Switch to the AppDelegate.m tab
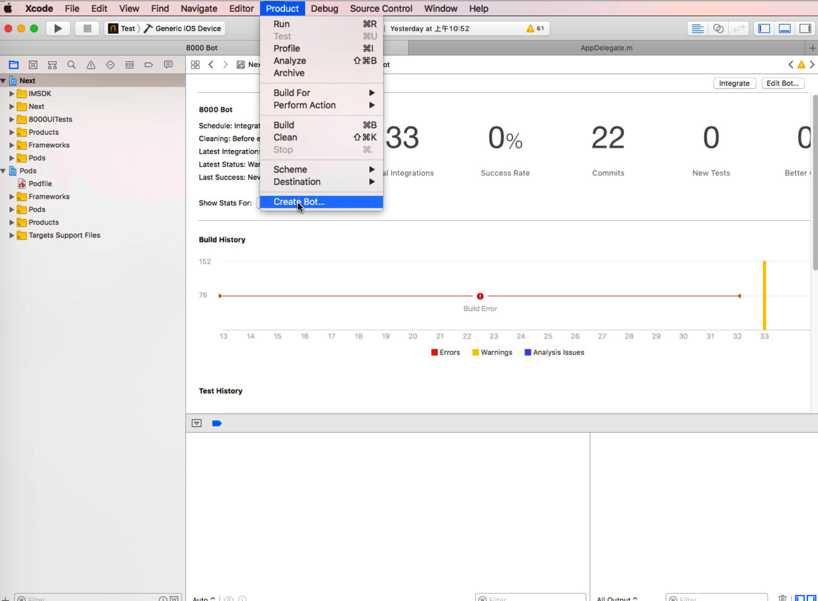 [606, 47]
